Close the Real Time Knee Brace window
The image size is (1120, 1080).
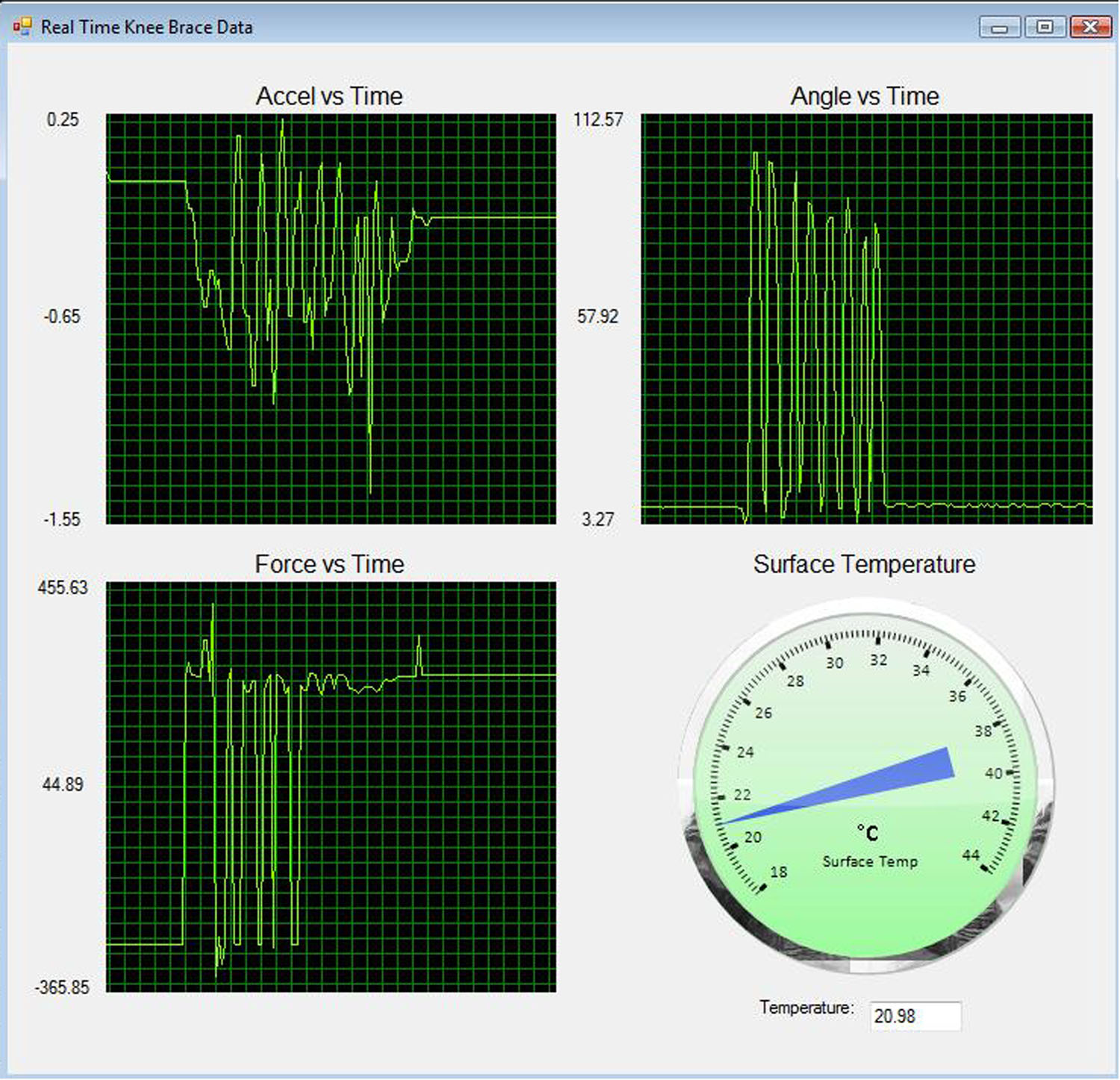(1090, 28)
